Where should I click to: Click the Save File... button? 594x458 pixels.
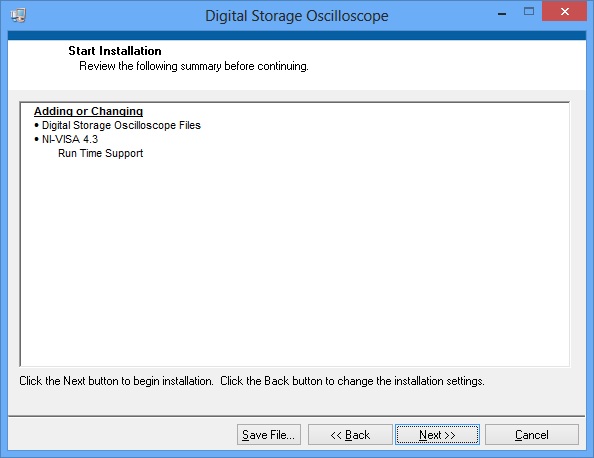click(269, 435)
